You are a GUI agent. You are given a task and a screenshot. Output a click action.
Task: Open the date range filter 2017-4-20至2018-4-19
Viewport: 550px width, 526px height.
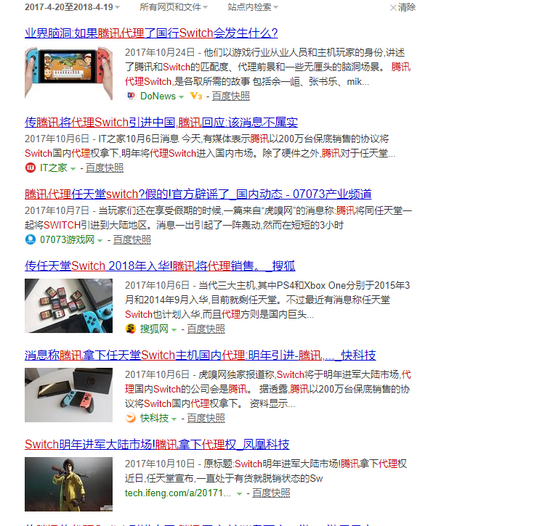click(72, 7)
